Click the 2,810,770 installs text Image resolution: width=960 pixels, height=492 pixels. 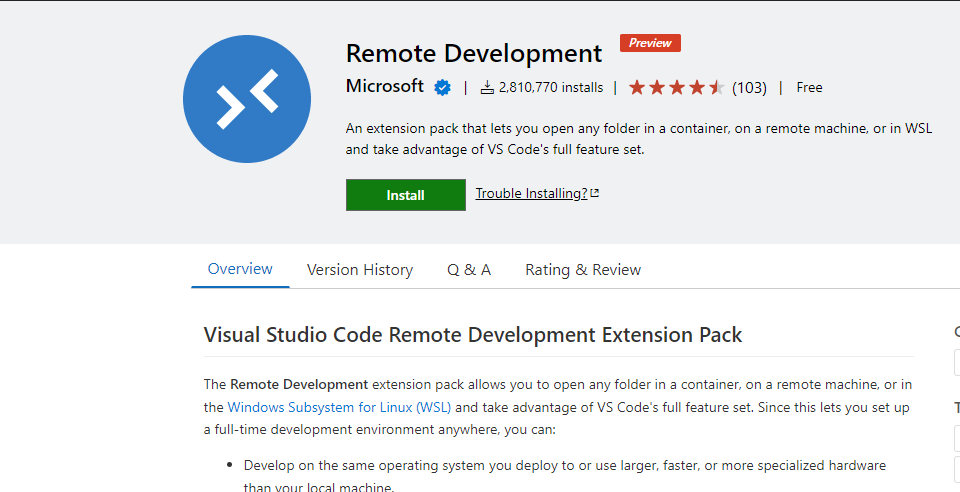pyautogui.click(x=551, y=88)
